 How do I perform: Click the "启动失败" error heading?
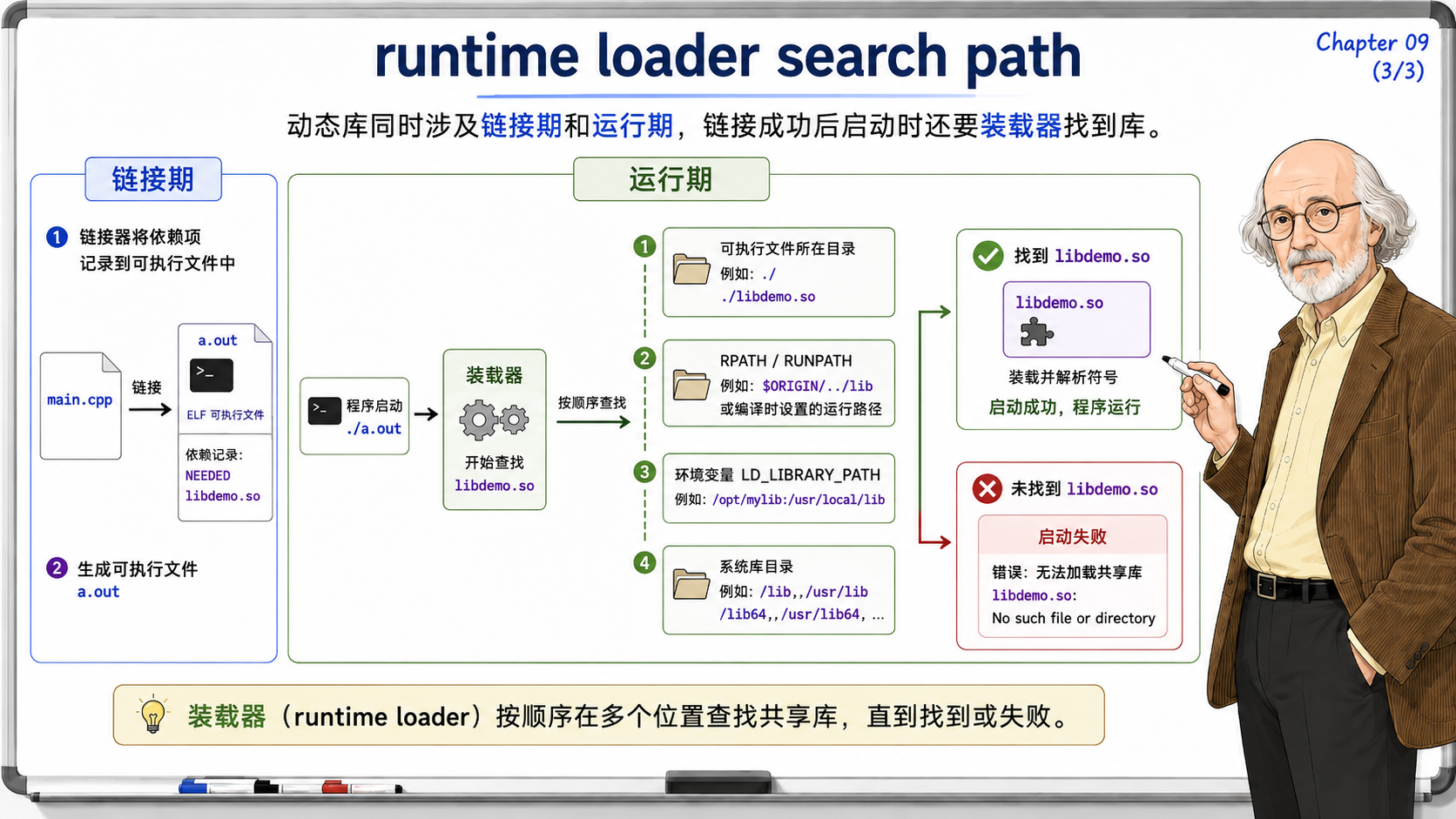(1072, 536)
